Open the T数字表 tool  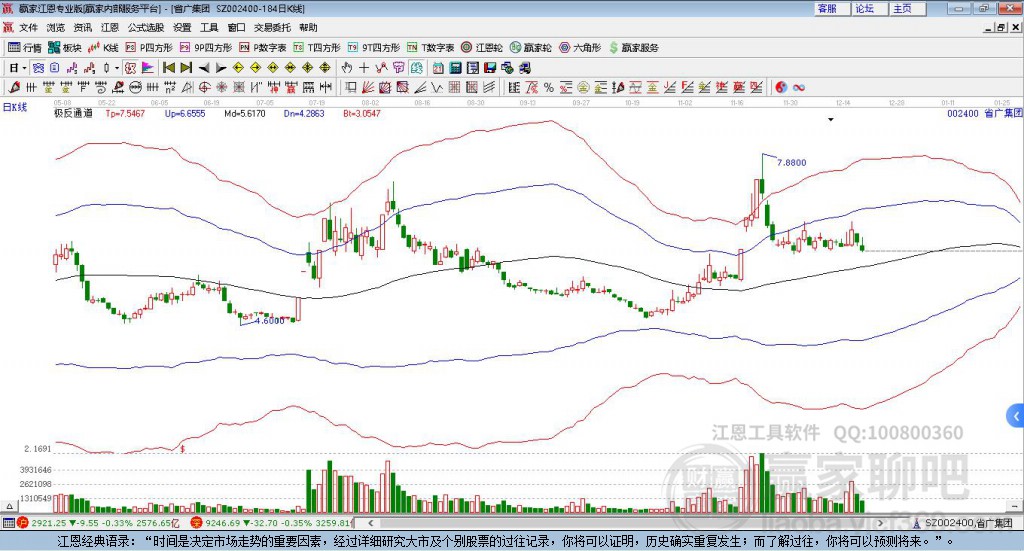click(x=430, y=48)
